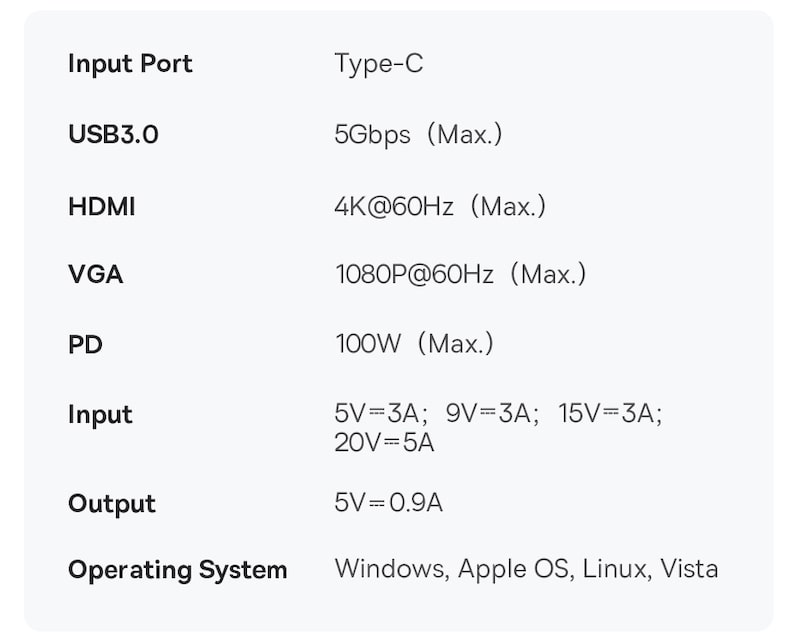Click the Input Port label
Screen dimensions: 798x641
click(130, 65)
